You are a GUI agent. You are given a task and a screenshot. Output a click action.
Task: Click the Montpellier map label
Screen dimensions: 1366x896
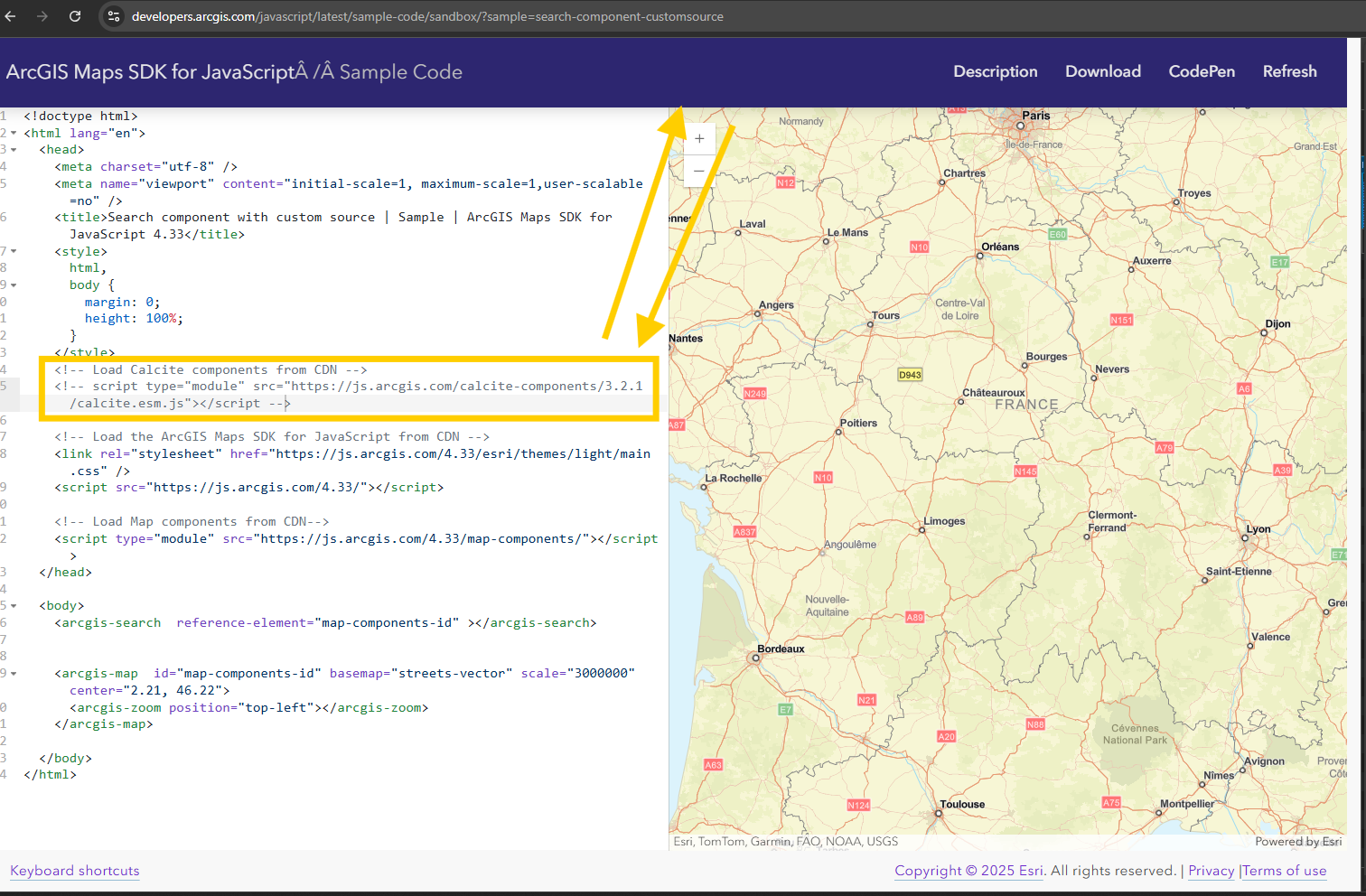pos(1187,804)
